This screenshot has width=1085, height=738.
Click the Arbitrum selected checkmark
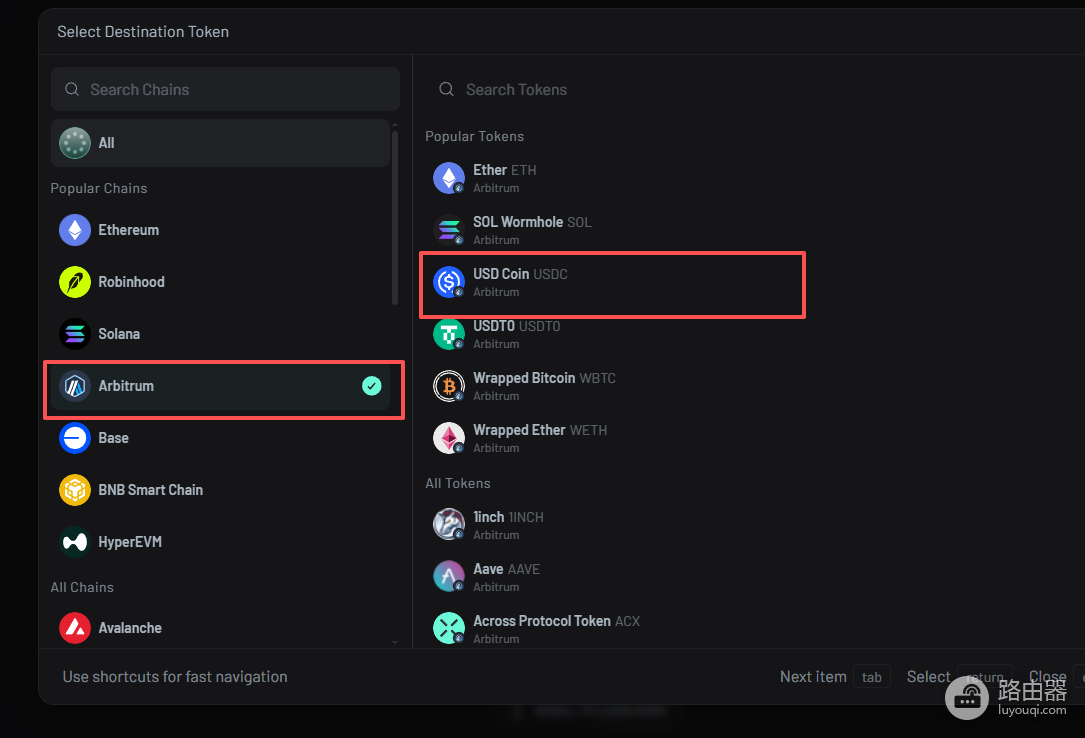coord(372,386)
